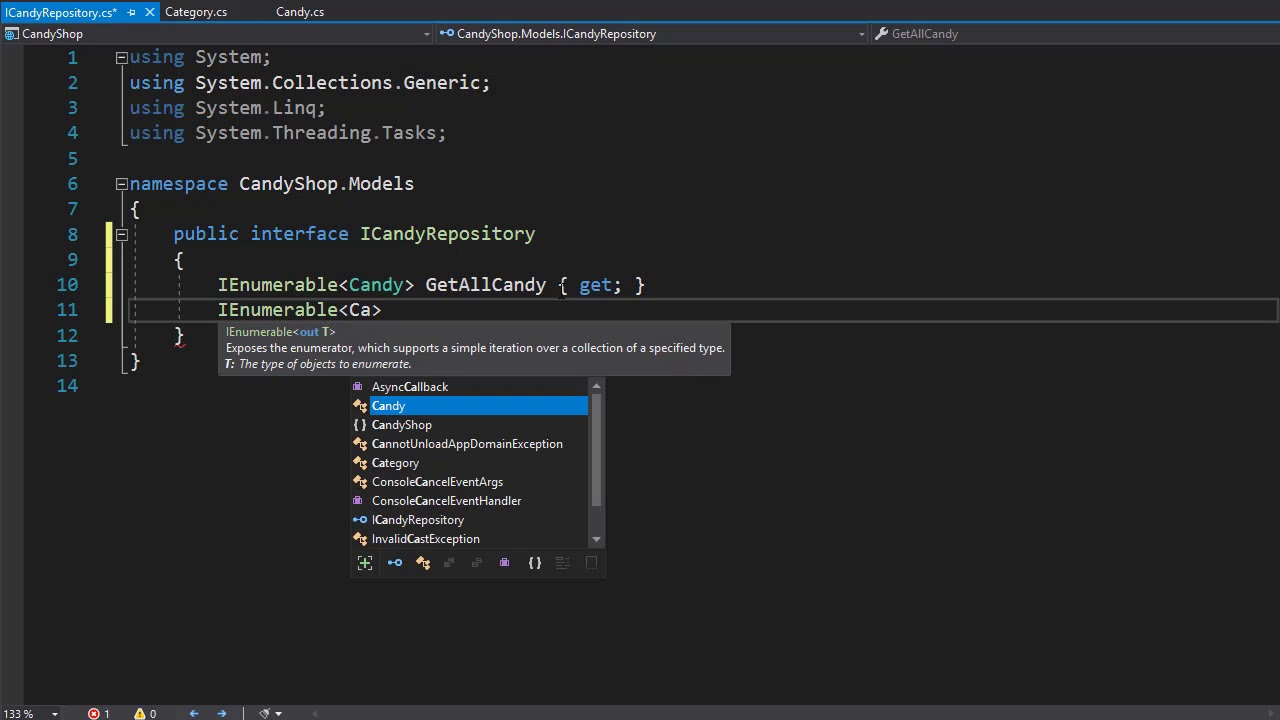Collapse the ICandyRepository interface block
Screen dimensions: 1280x720
[x=121, y=234]
